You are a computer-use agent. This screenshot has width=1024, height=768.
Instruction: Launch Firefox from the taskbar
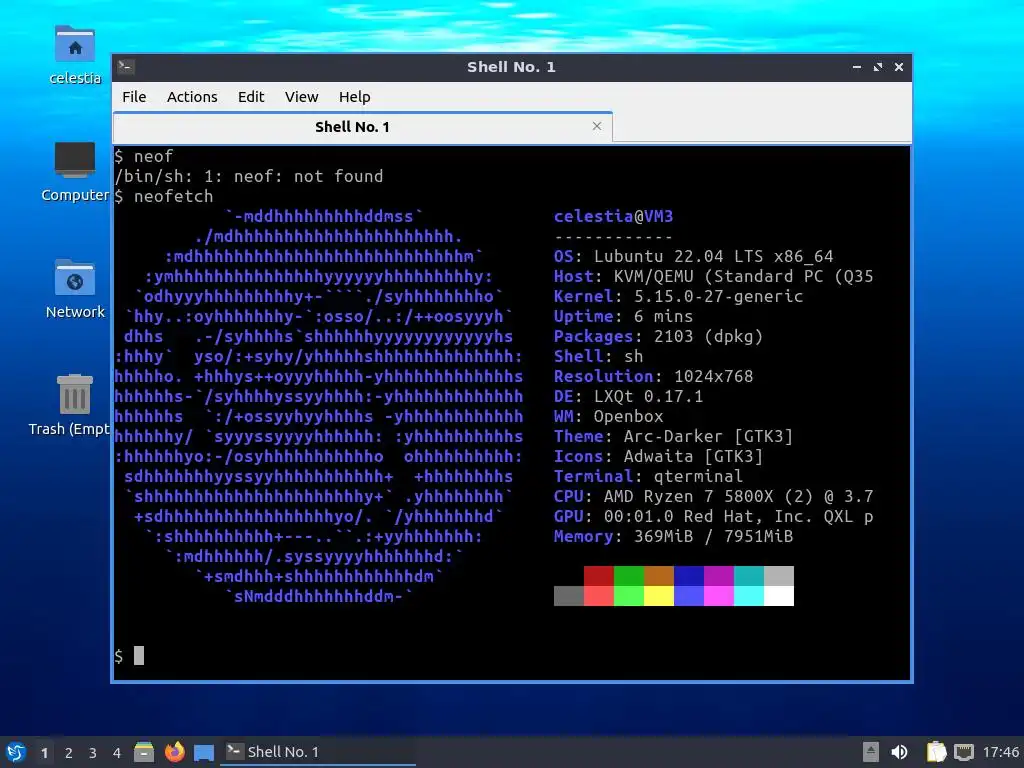pyautogui.click(x=174, y=752)
